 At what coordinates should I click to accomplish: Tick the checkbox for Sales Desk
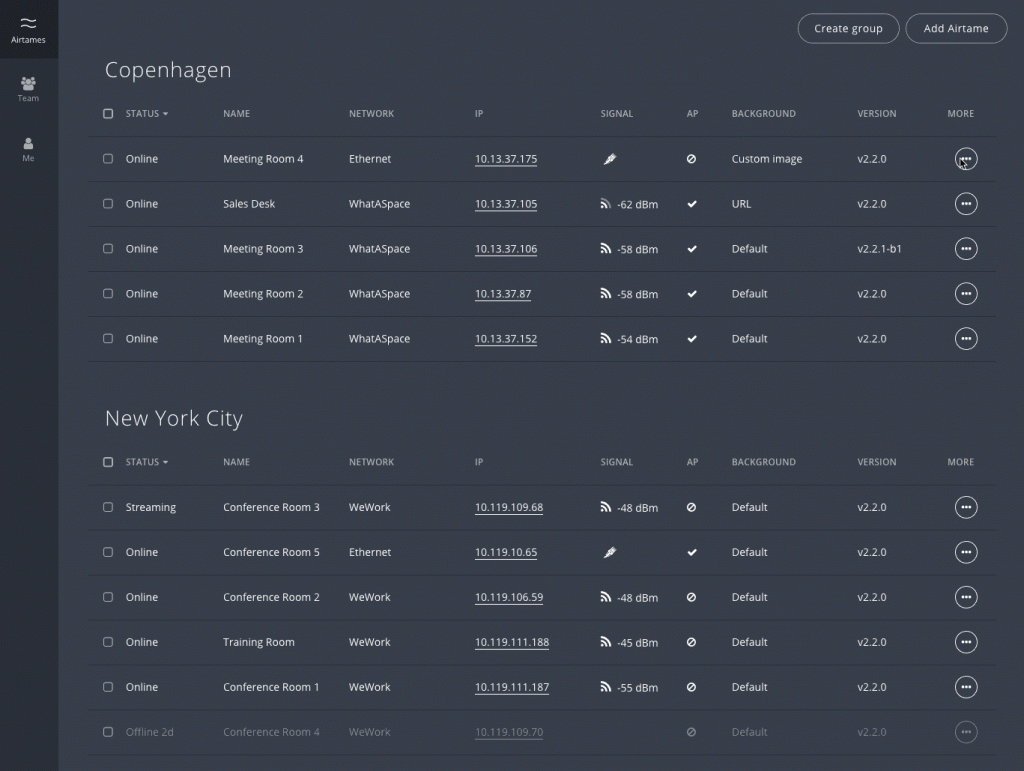point(108,204)
